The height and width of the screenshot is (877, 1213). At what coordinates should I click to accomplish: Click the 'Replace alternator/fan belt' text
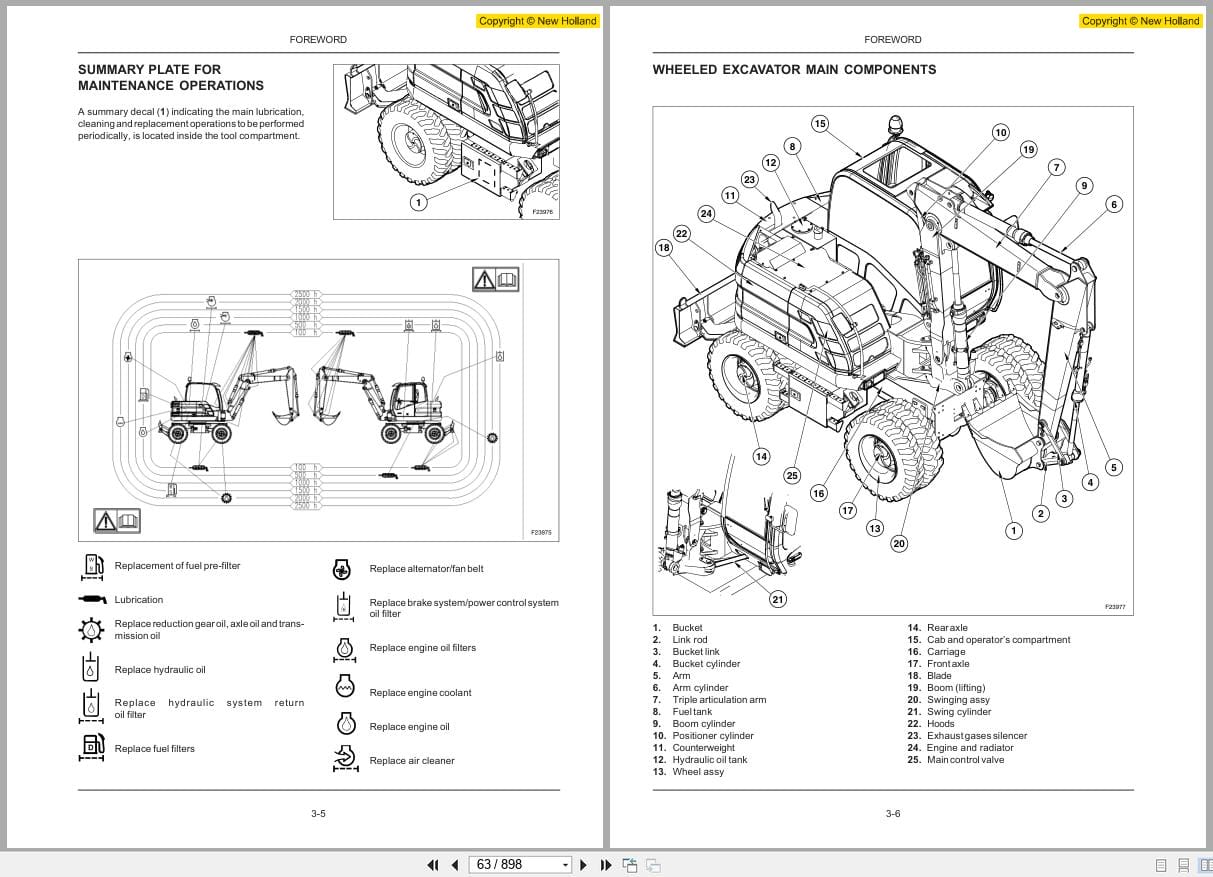point(426,569)
